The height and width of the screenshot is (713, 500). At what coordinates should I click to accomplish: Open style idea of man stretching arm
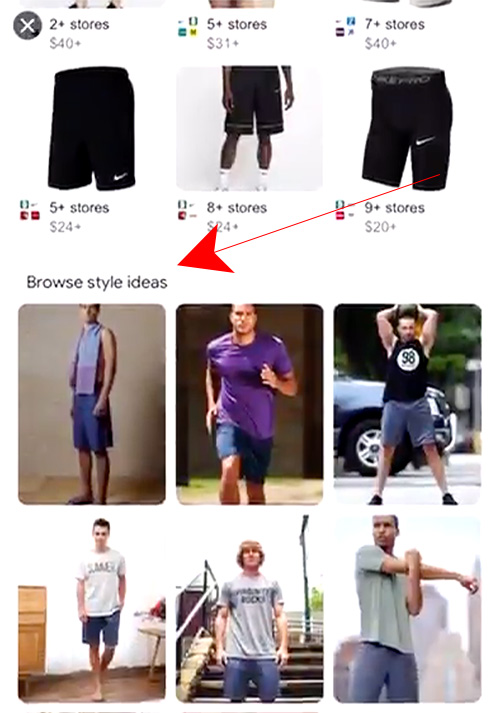click(x=407, y=609)
